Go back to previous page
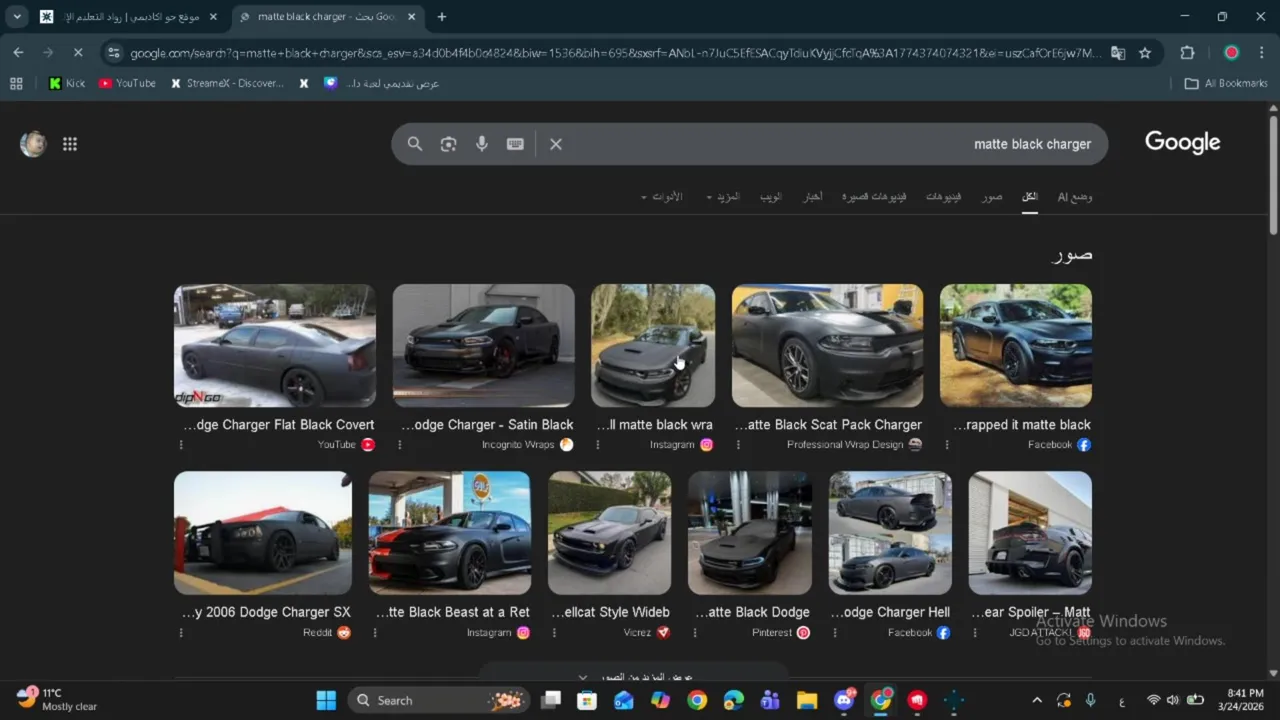 click(x=18, y=53)
